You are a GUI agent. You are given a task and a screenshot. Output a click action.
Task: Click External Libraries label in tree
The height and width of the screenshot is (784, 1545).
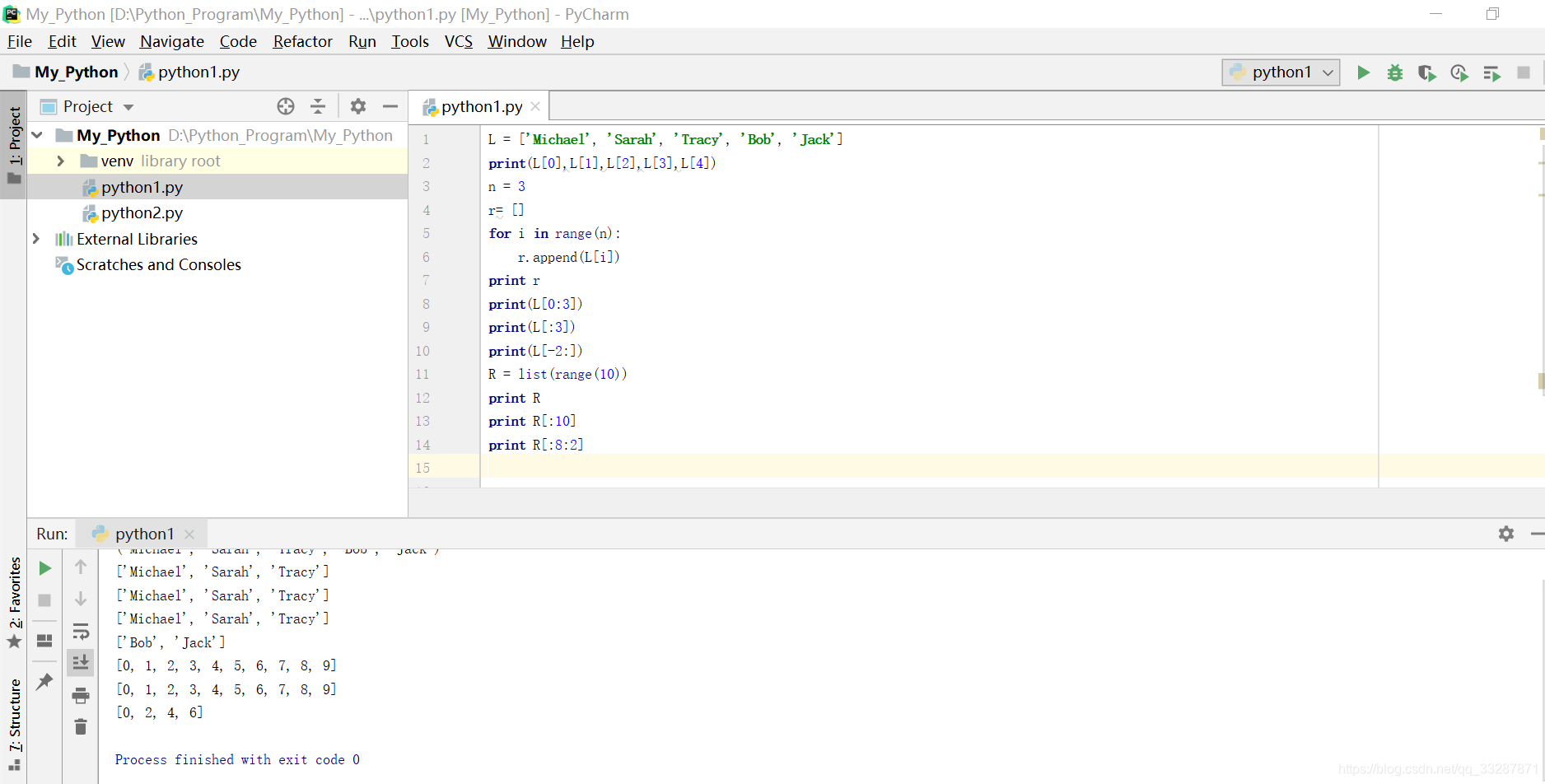[137, 239]
